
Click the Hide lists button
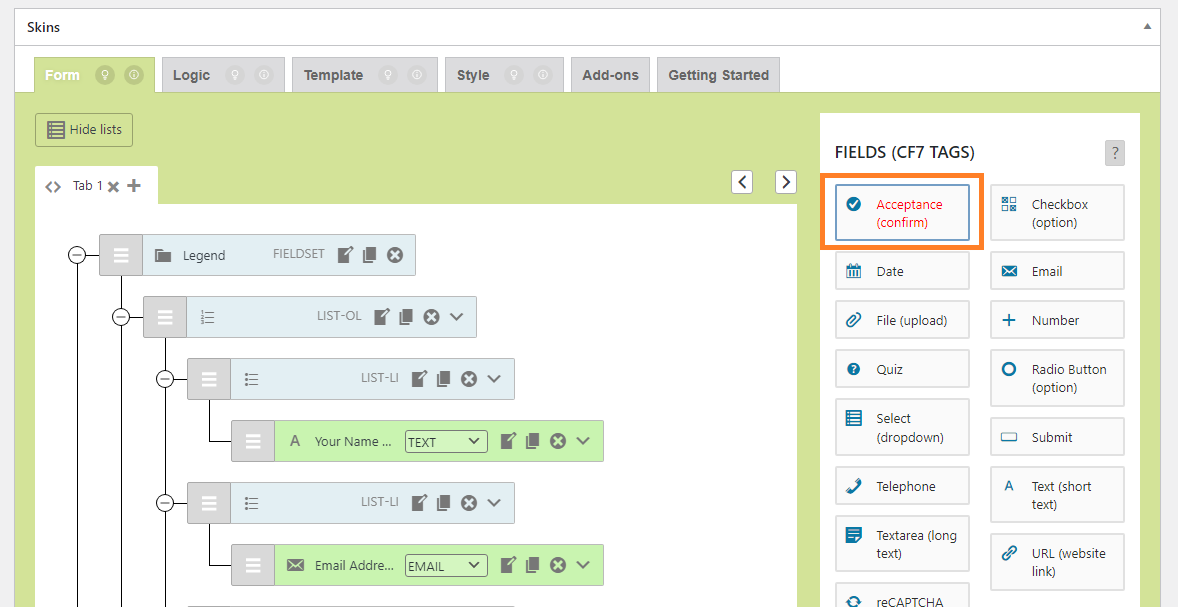pos(84,130)
